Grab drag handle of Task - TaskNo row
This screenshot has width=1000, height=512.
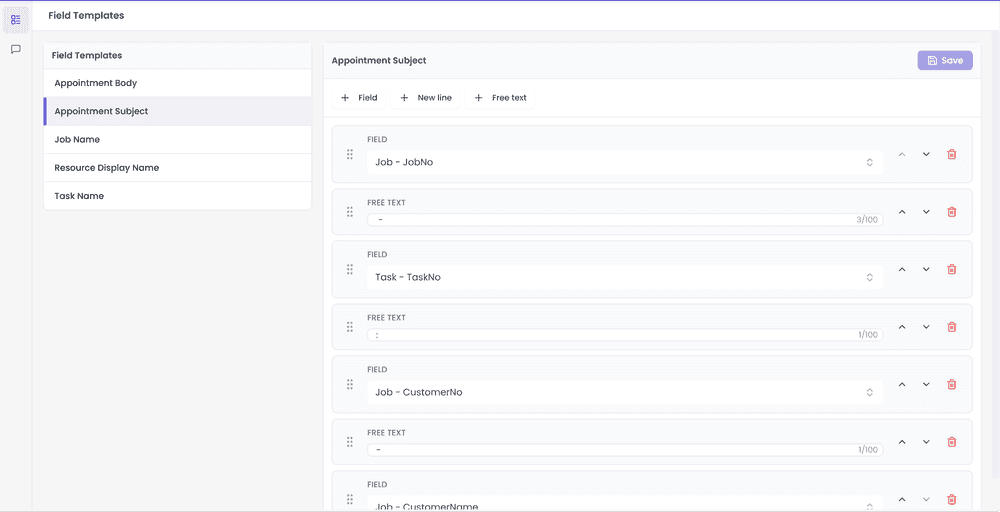coord(349,269)
